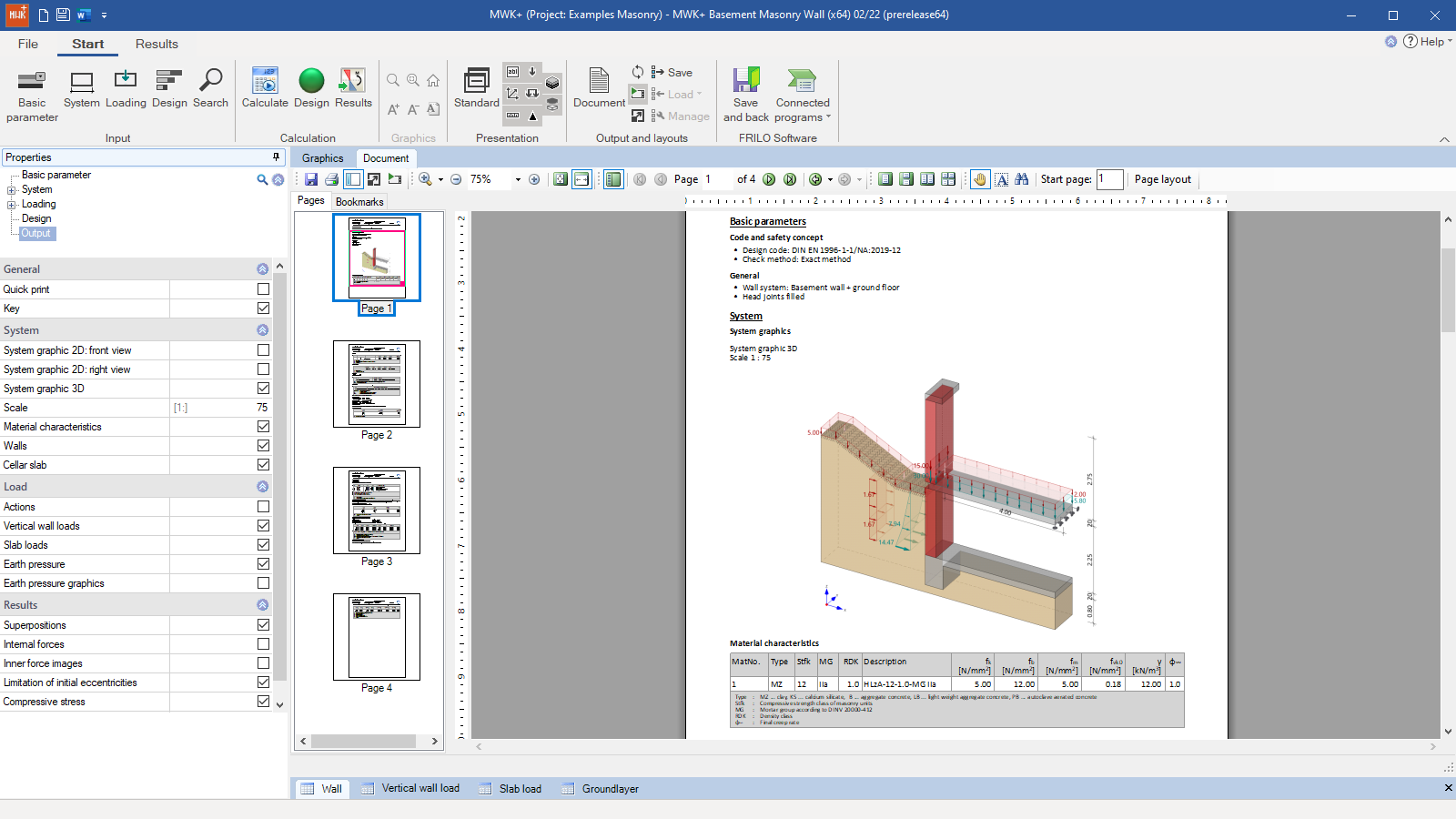The width and height of the screenshot is (1456, 819).
Task: Print the document via the printer icon
Action: tap(332, 179)
